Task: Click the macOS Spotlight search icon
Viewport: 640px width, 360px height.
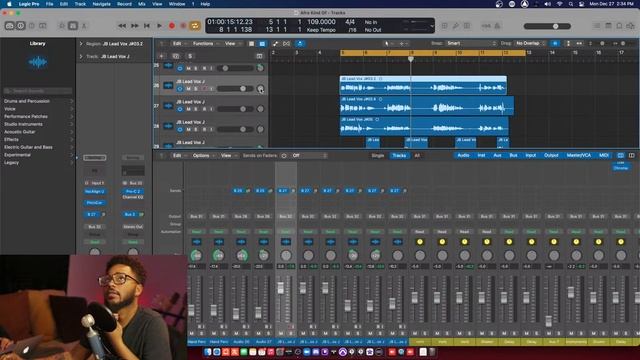Action: coord(571,4)
